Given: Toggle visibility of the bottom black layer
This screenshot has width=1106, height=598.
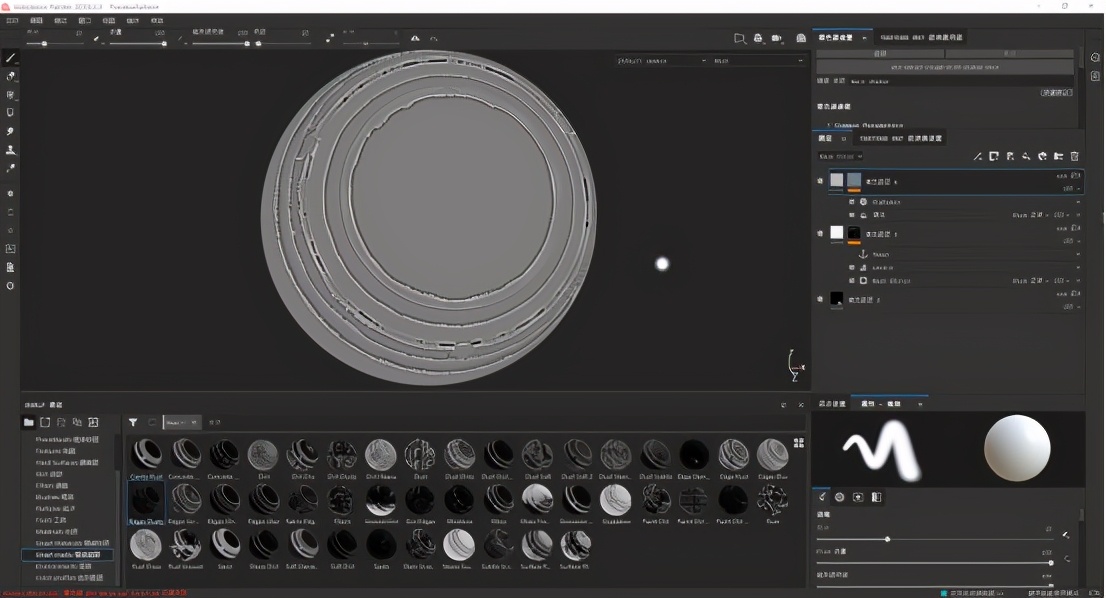Looking at the screenshot, I should (820, 299).
